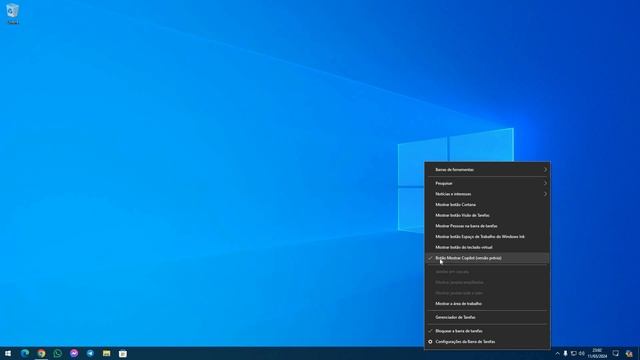Click the microphone tray icon
Screen dimensions: 640x360
click(565, 353)
